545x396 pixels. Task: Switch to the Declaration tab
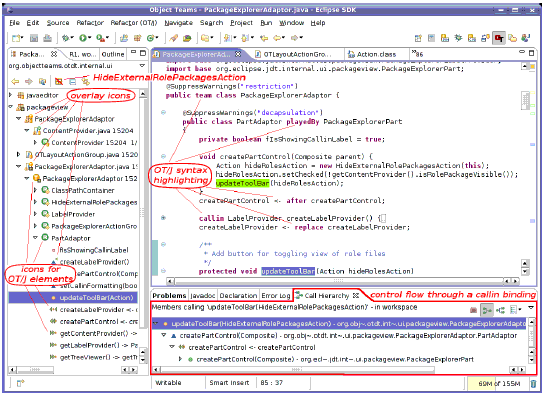pyautogui.click(x=238, y=296)
